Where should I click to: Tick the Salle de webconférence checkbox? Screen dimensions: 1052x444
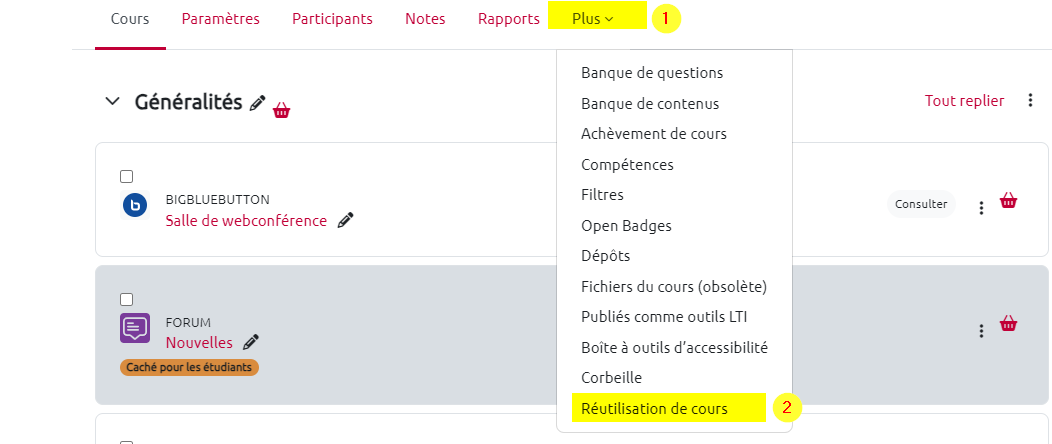tap(127, 177)
